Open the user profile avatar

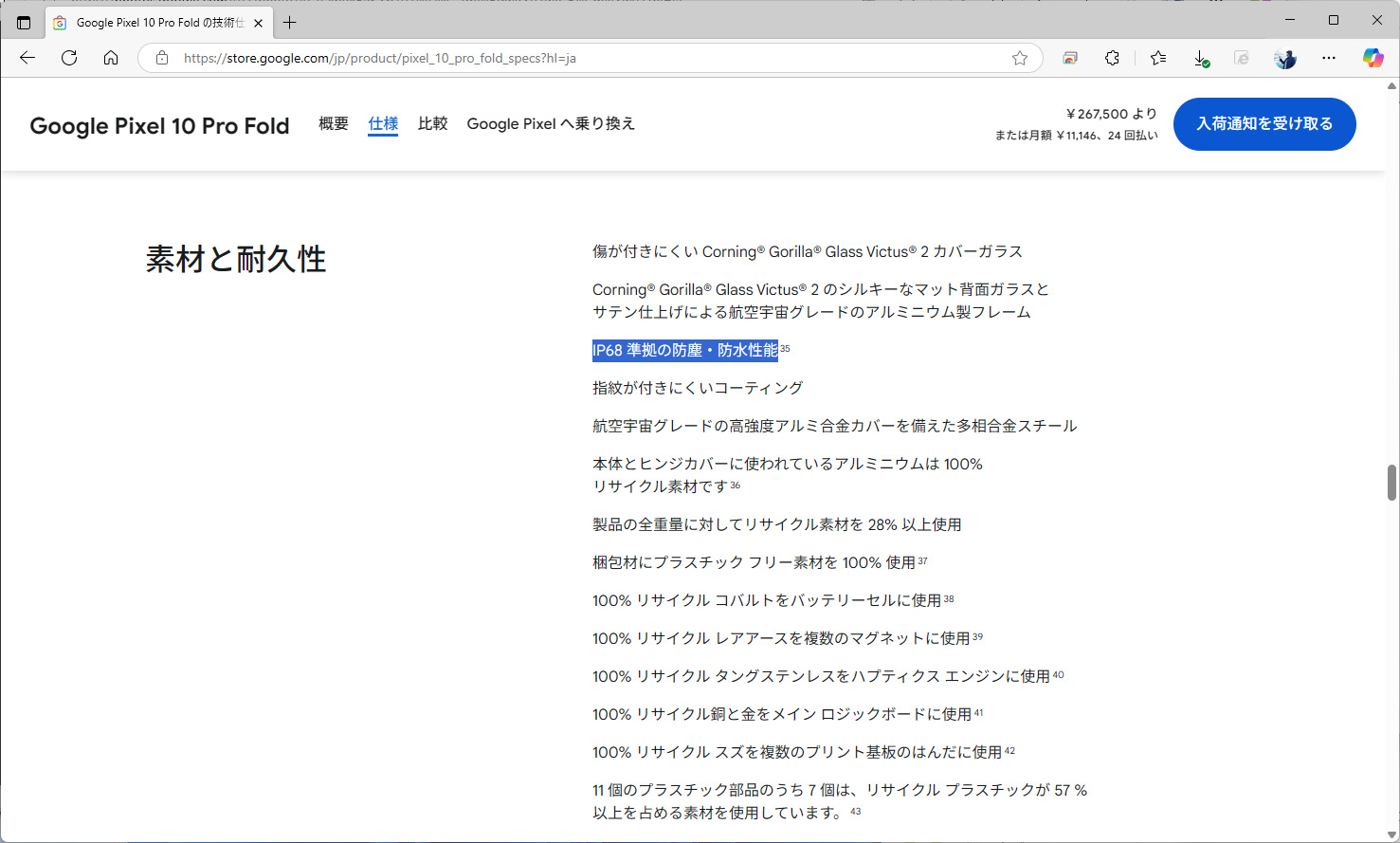(1285, 58)
